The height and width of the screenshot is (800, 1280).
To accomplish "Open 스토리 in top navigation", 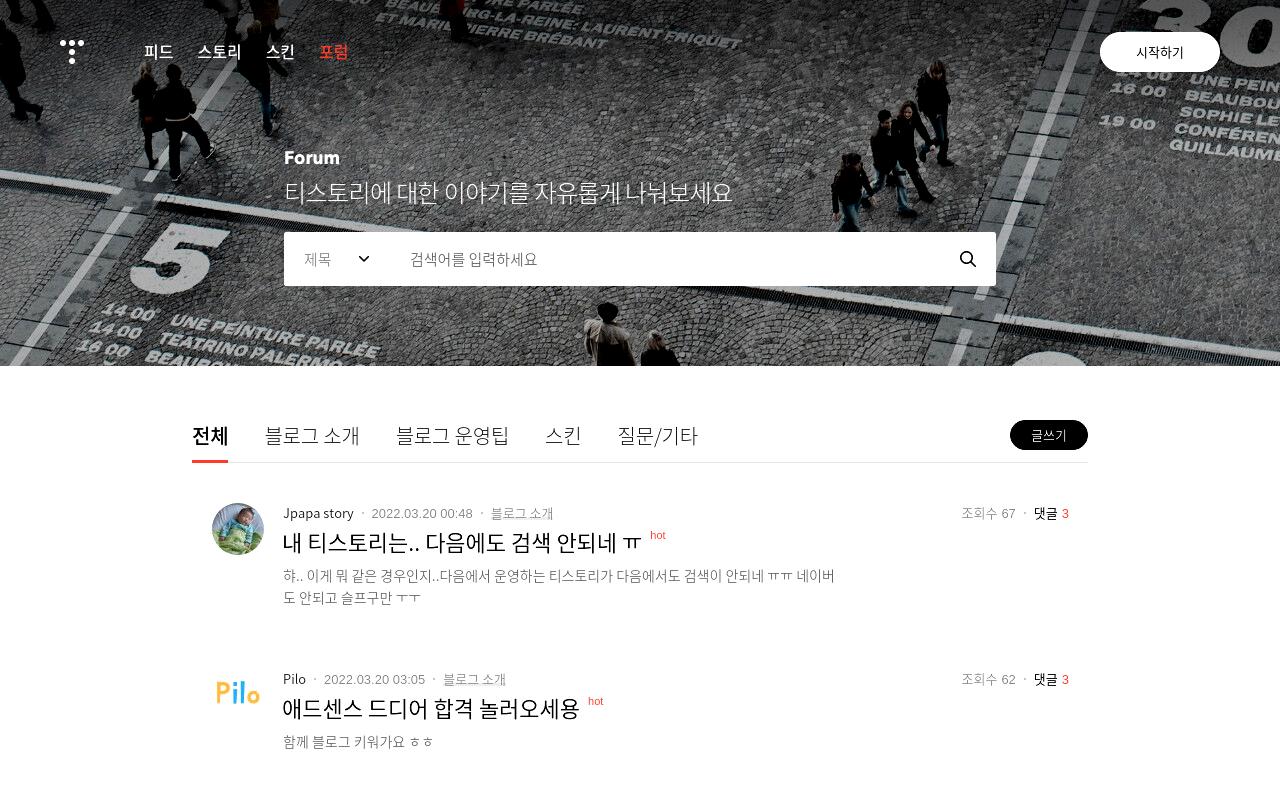I will pyautogui.click(x=219, y=52).
